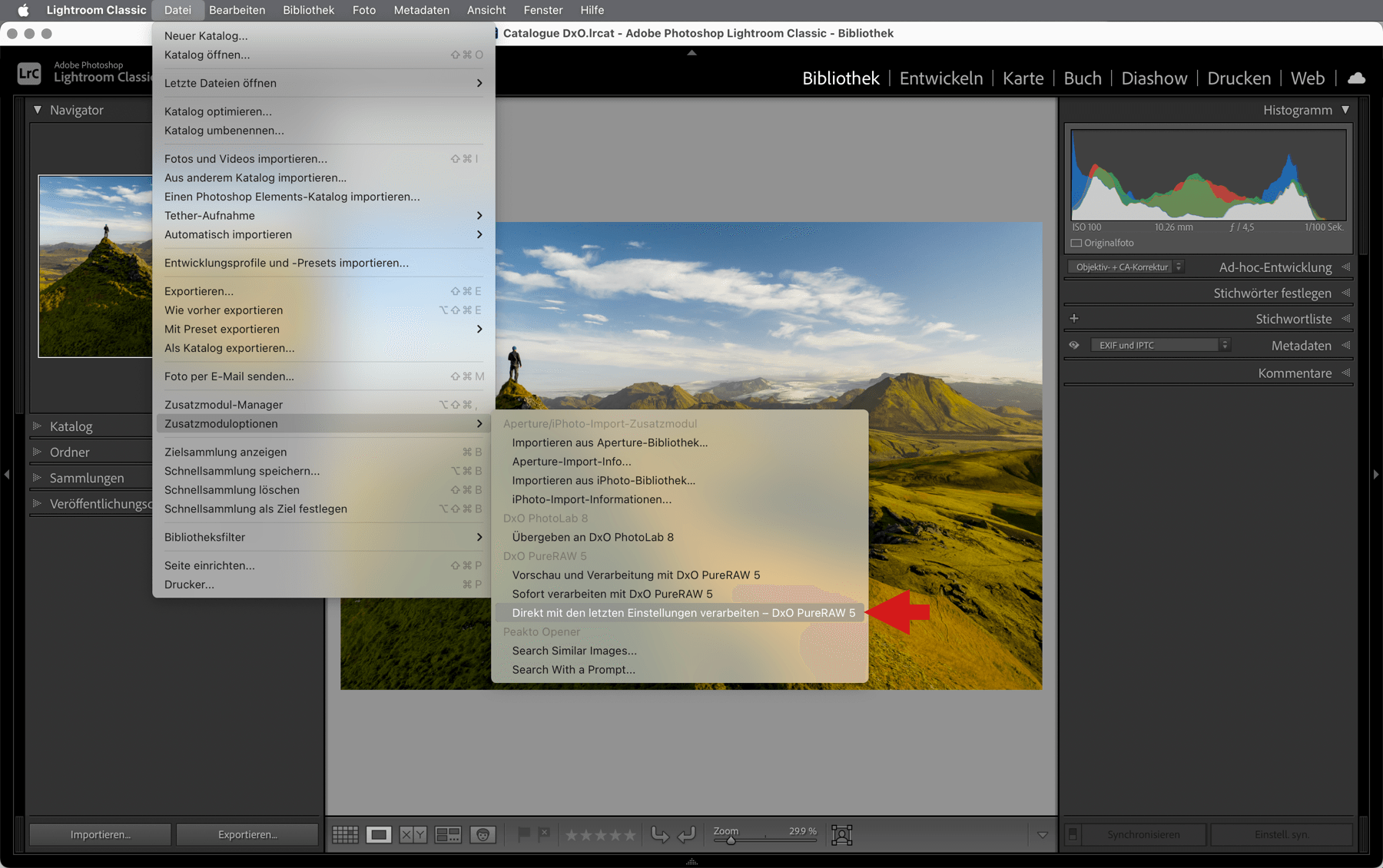Viewport: 1383px width, 868px height.
Task: Open the Bibliothek menu bar item
Action: click(x=308, y=10)
